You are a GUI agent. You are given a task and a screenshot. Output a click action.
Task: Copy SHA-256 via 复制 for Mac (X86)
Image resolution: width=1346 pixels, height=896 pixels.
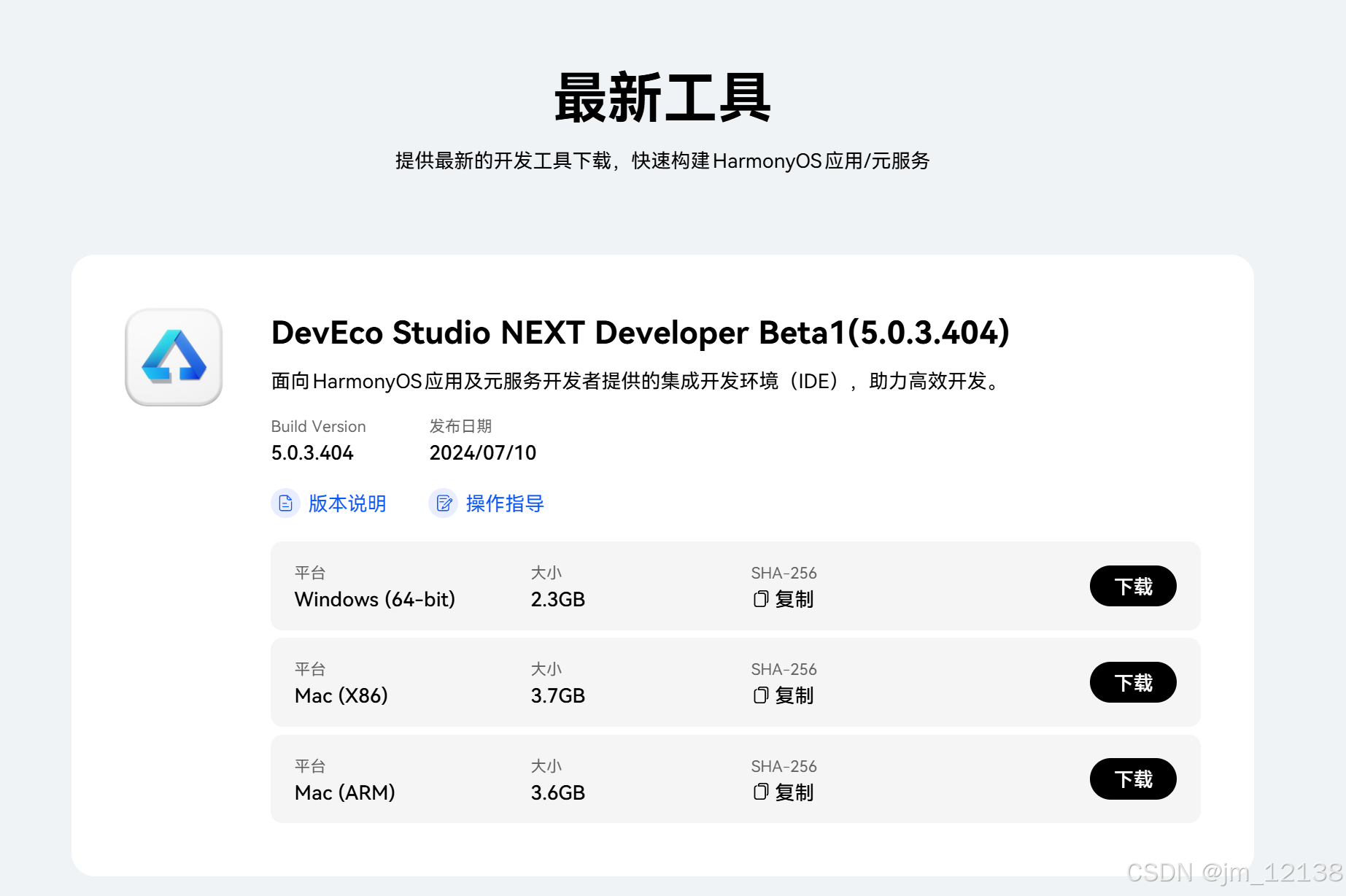click(x=794, y=695)
